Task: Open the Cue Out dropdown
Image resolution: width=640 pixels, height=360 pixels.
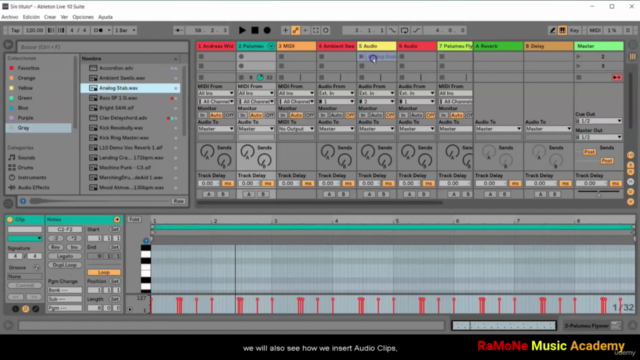Action: pos(599,121)
